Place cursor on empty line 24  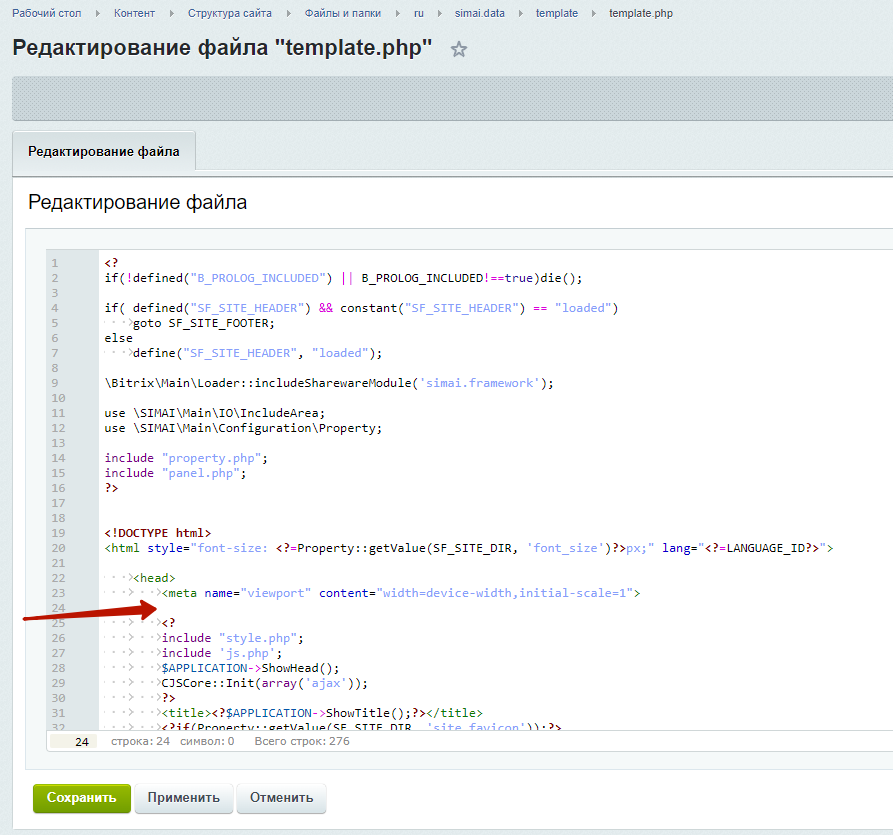(300, 608)
